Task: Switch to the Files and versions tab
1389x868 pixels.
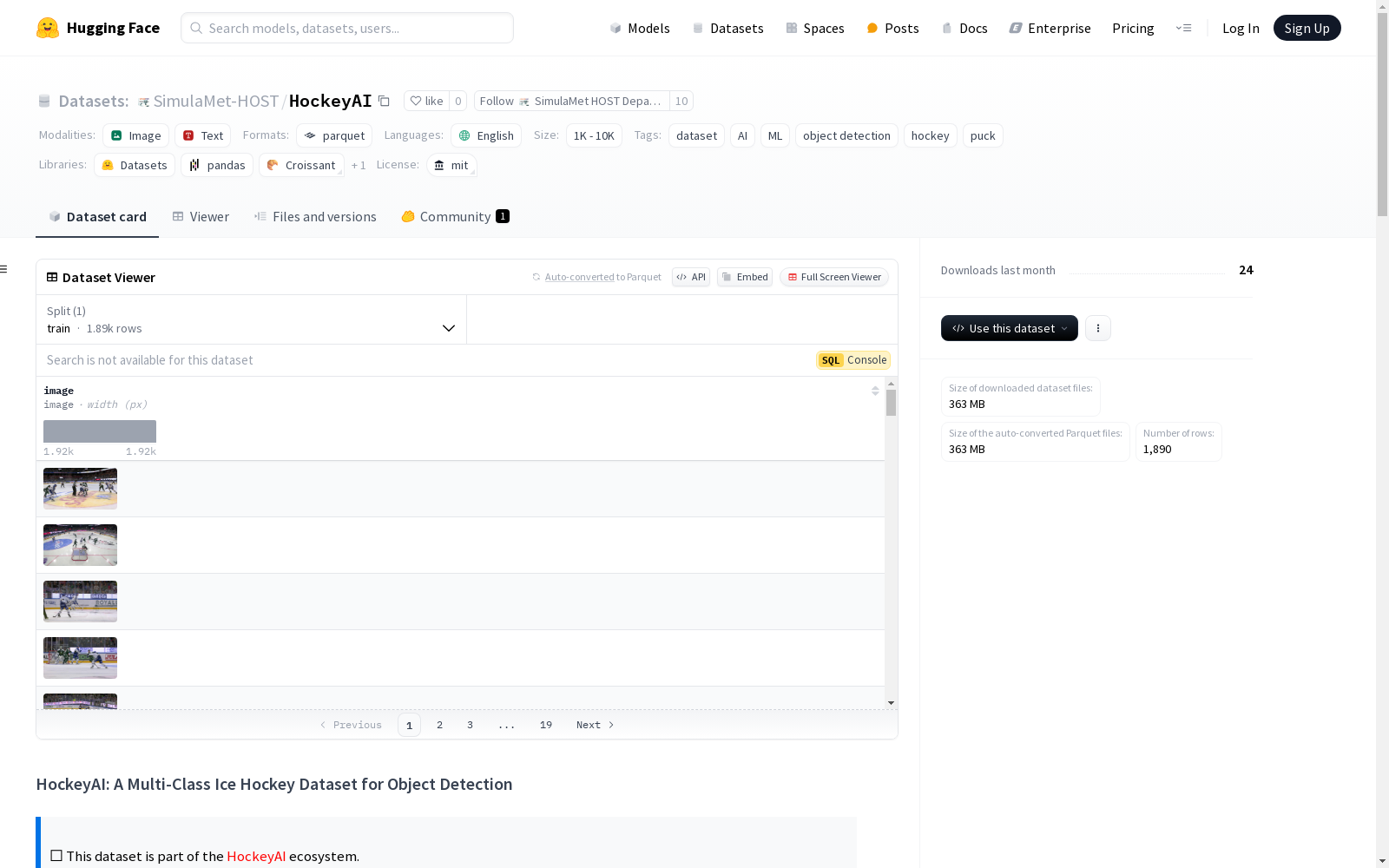Action: click(315, 217)
